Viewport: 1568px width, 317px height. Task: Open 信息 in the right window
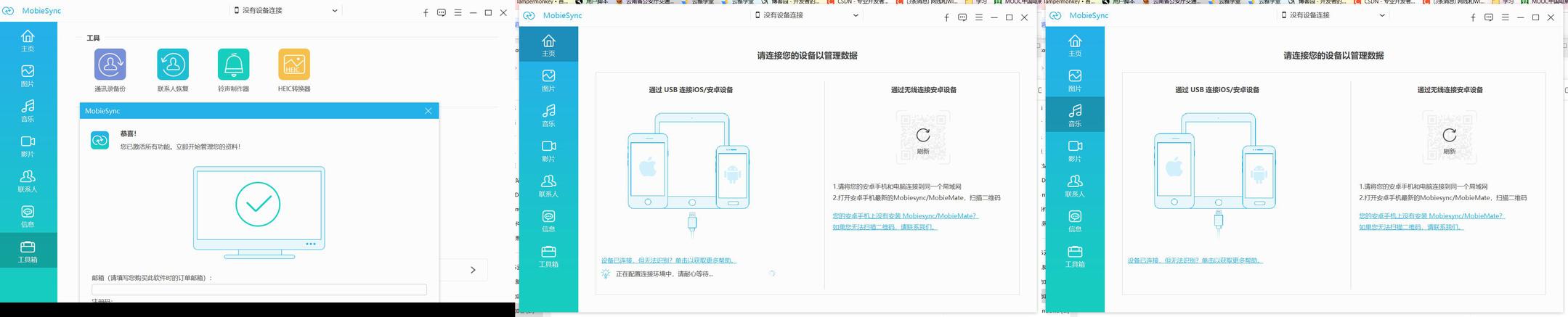tap(1075, 221)
